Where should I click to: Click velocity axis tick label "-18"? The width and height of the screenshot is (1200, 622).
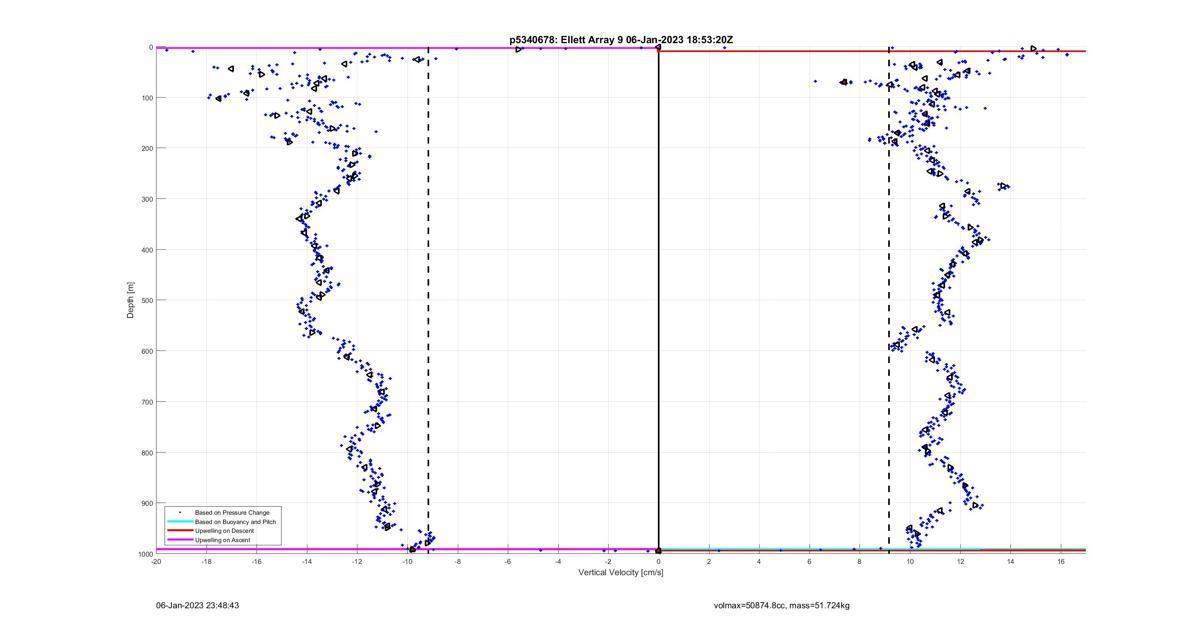(206, 562)
